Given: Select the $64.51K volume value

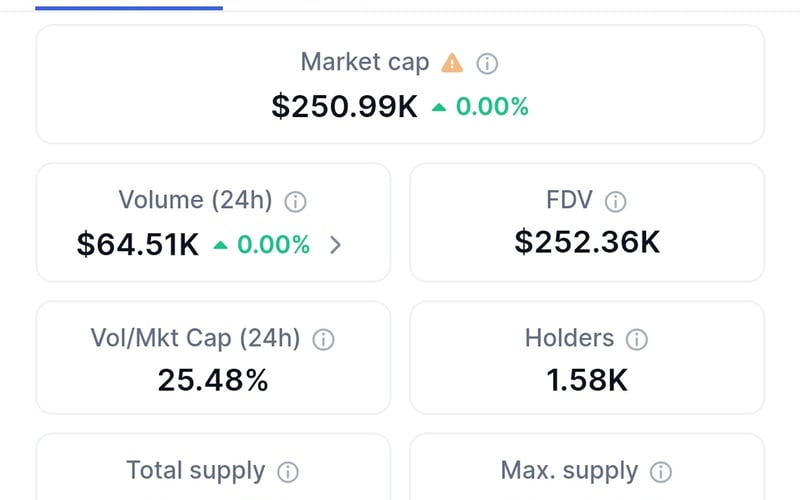Looking at the screenshot, I should tap(138, 244).
